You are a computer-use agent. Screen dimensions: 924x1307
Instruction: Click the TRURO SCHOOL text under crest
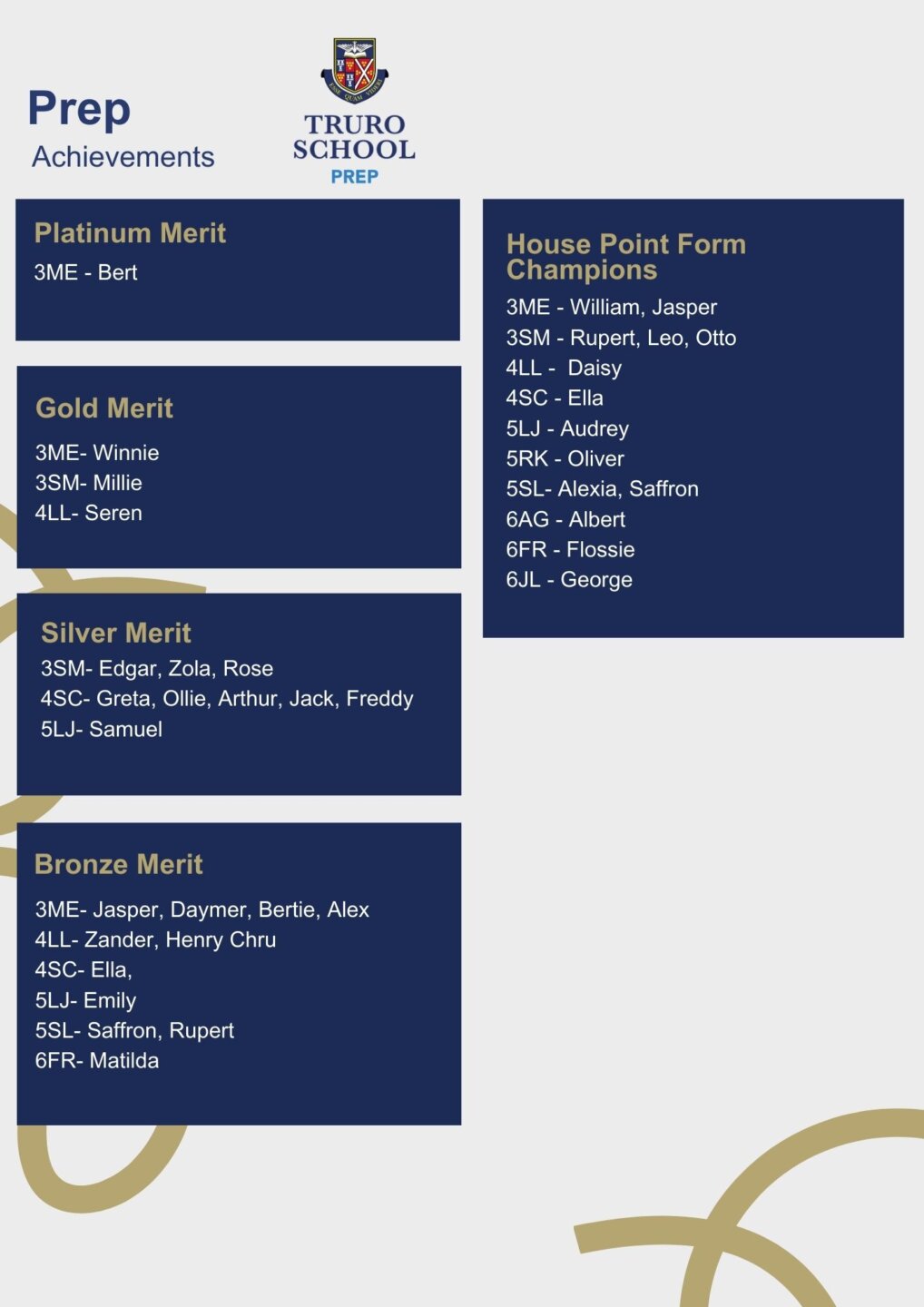tap(354, 137)
